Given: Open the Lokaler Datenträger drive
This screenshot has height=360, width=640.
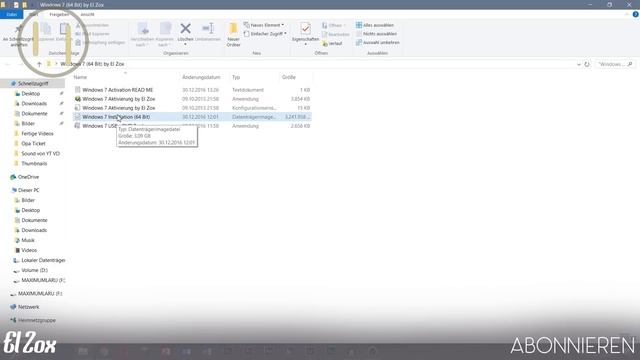Looking at the screenshot, I should tap(43, 260).
